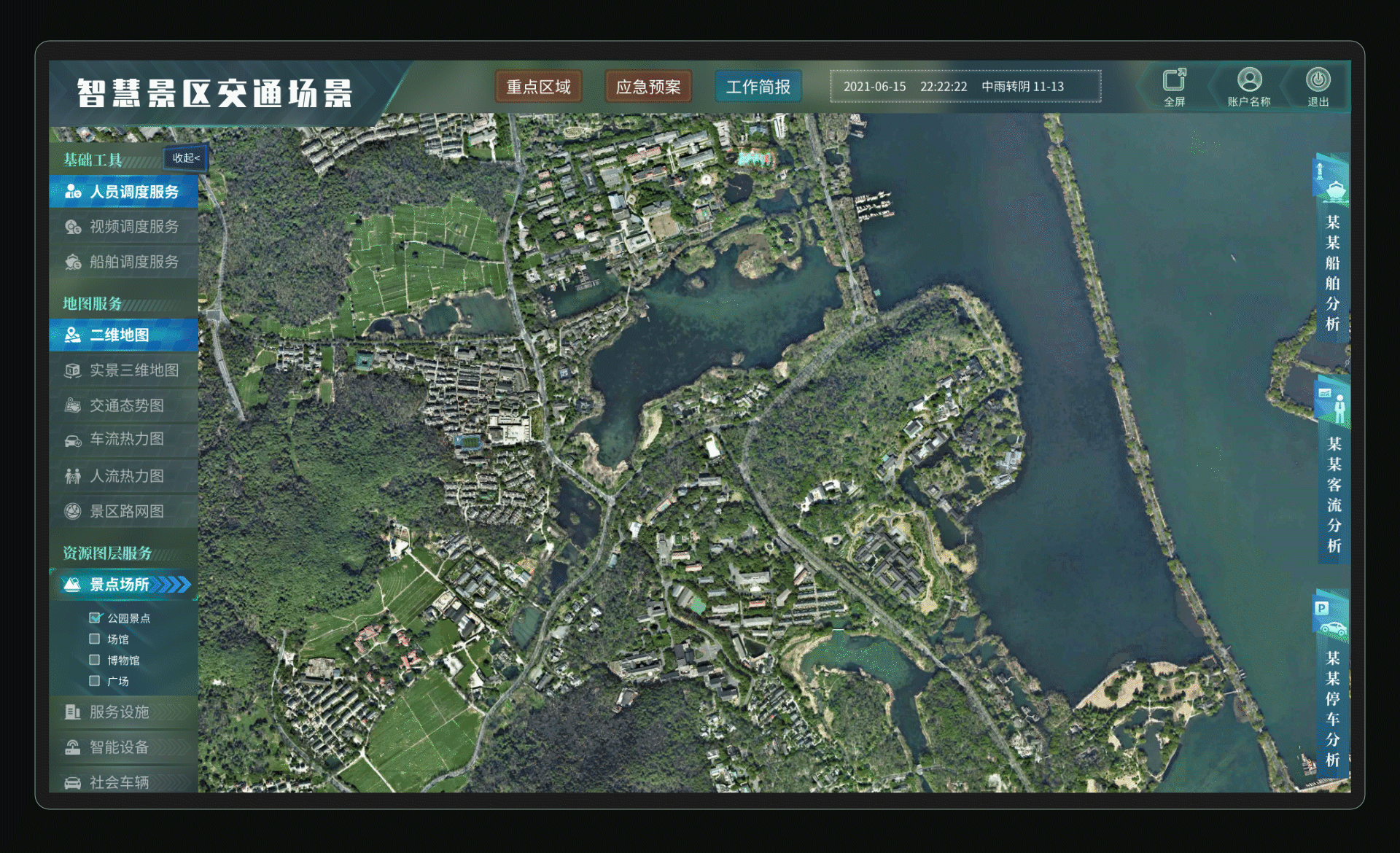The height and width of the screenshot is (853, 1400).
Task: Open the 应急预案 tab
Action: (648, 87)
